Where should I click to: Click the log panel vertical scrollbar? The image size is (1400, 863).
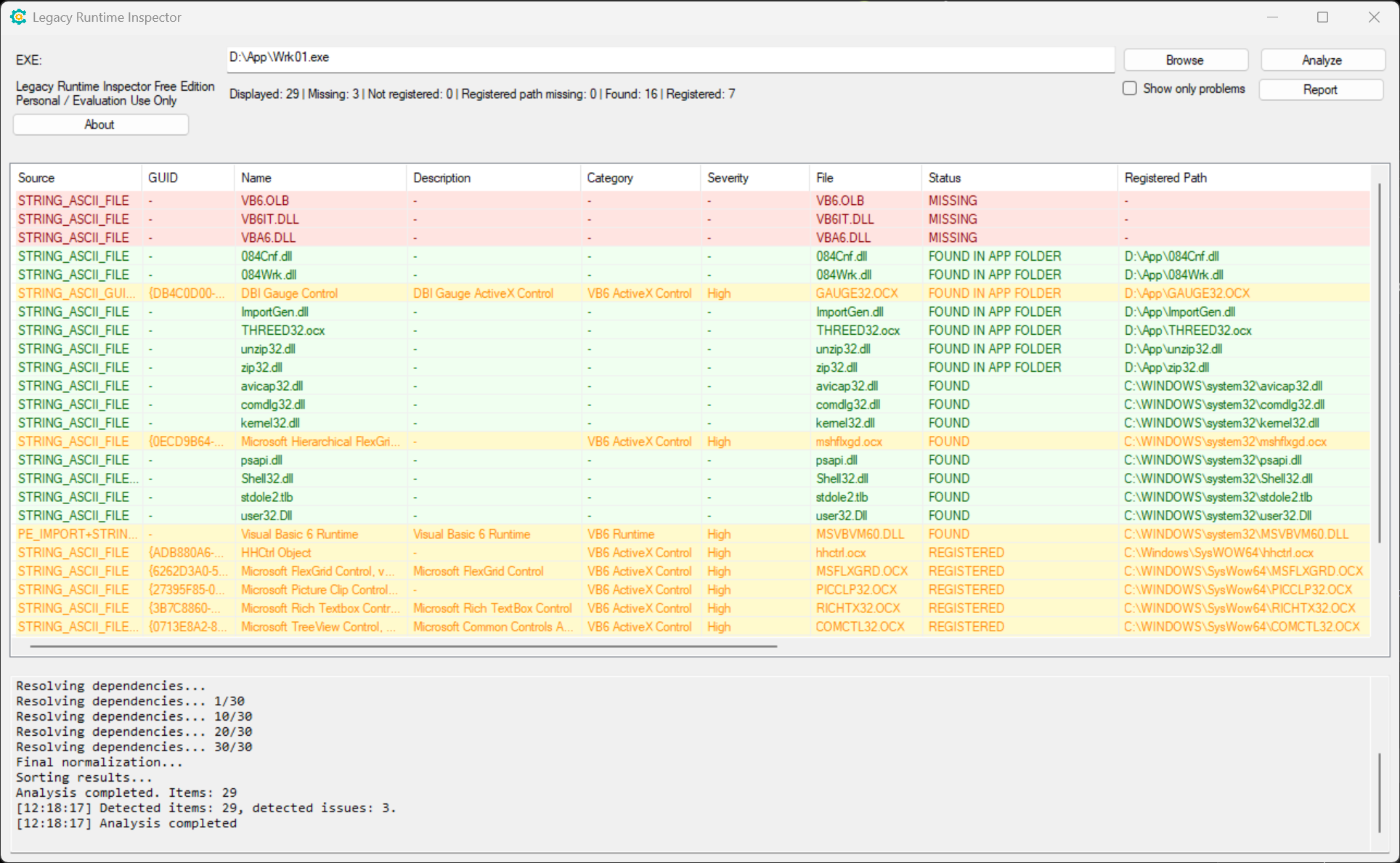(x=1379, y=793)
